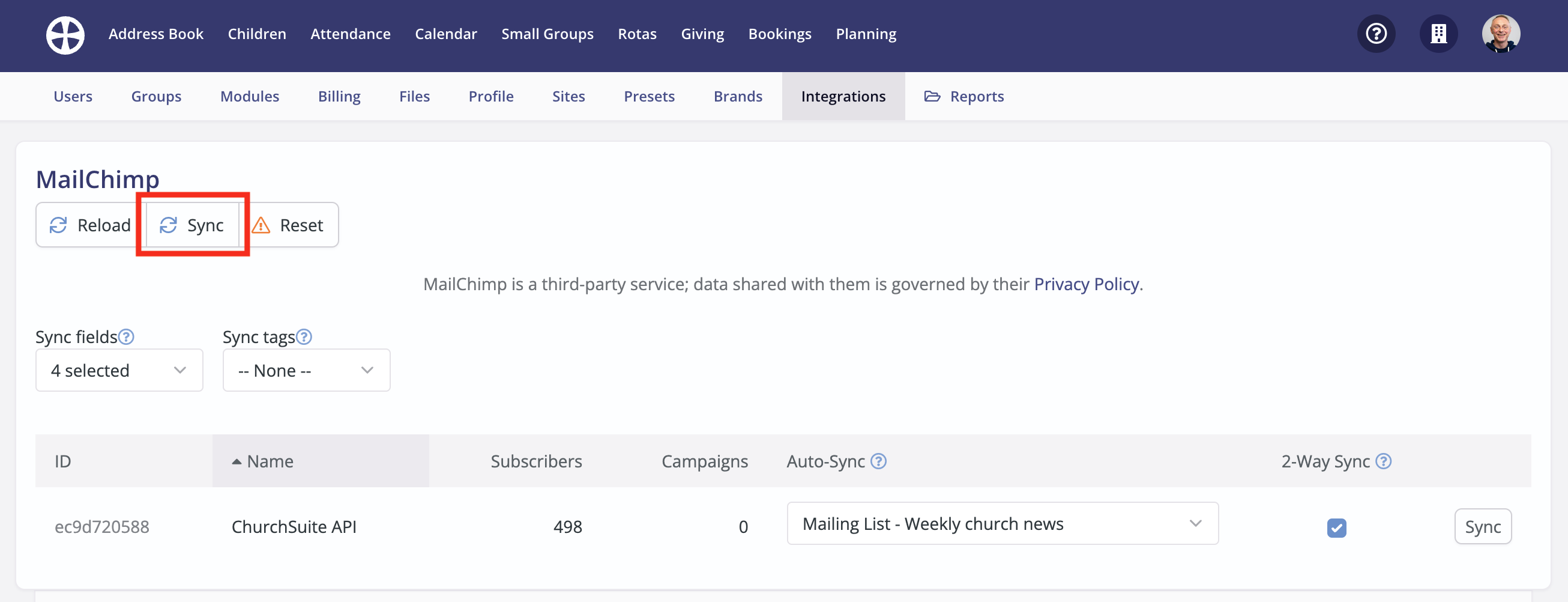Click the Reload button
Image resolution: width=1568 pixels, height=602 pixels.
(90, 225)
